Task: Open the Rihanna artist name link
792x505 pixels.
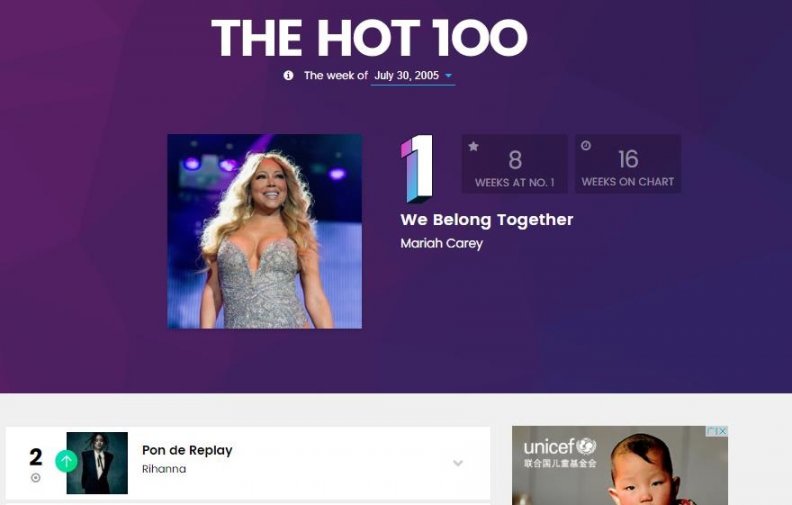Action: point(164,469)
